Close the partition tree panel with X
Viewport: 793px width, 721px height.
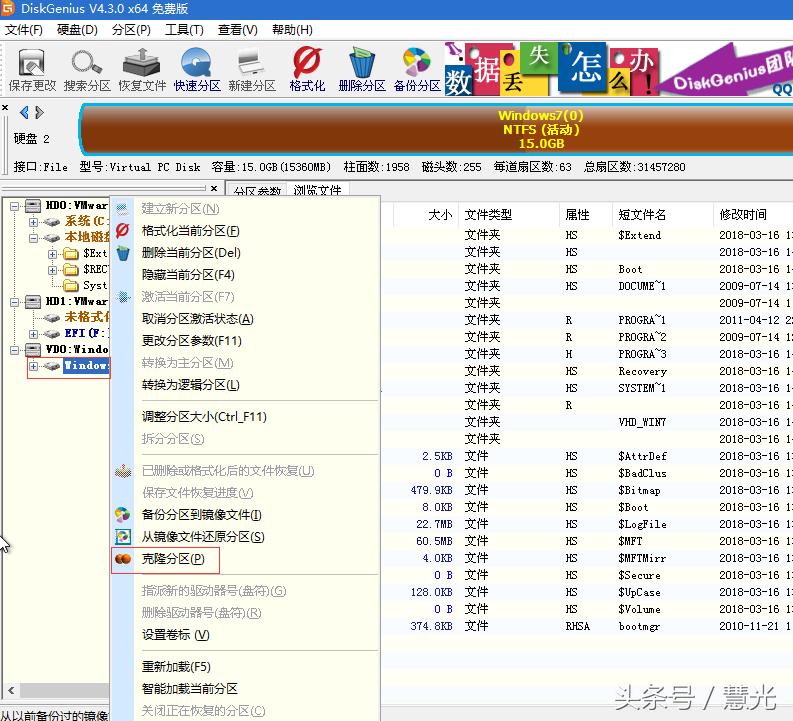tap(214, 189)
